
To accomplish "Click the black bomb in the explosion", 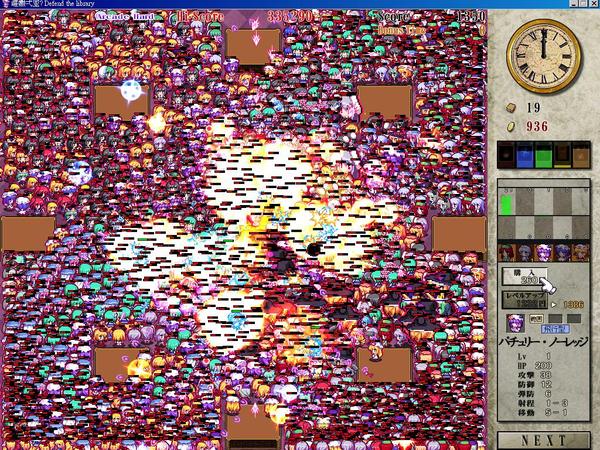I will click(314, 250).
